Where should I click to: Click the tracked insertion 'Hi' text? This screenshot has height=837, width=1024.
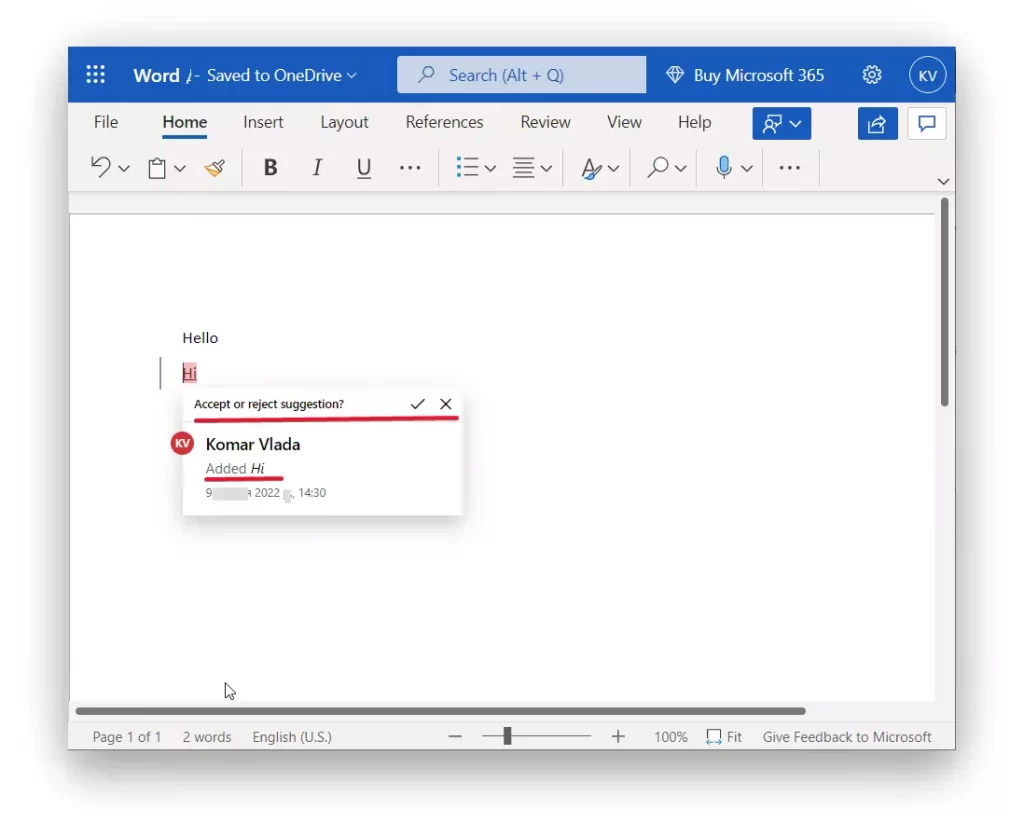pos(189,373)
